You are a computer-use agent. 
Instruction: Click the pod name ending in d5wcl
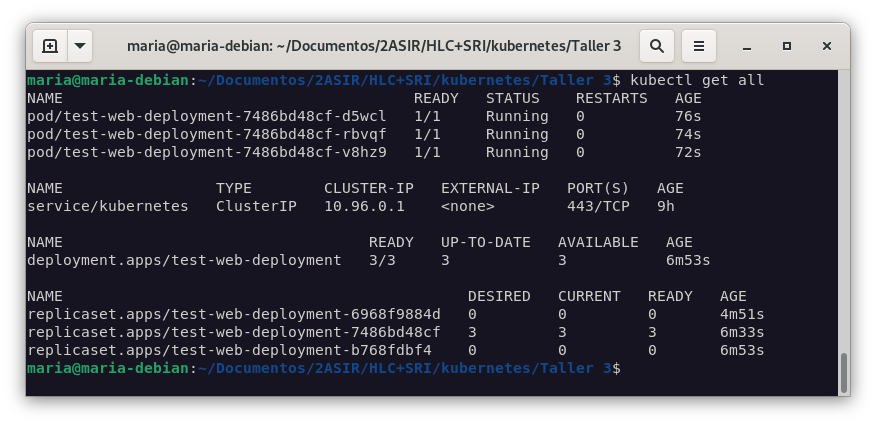tap(207, 116)
